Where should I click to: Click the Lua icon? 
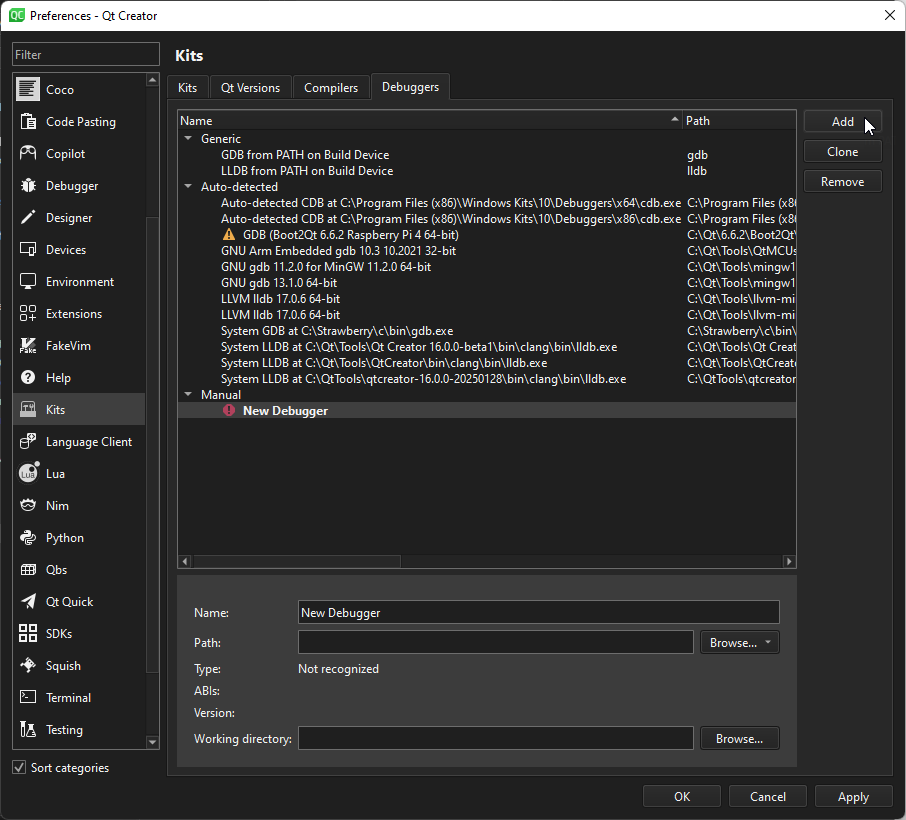pos(28,473)
